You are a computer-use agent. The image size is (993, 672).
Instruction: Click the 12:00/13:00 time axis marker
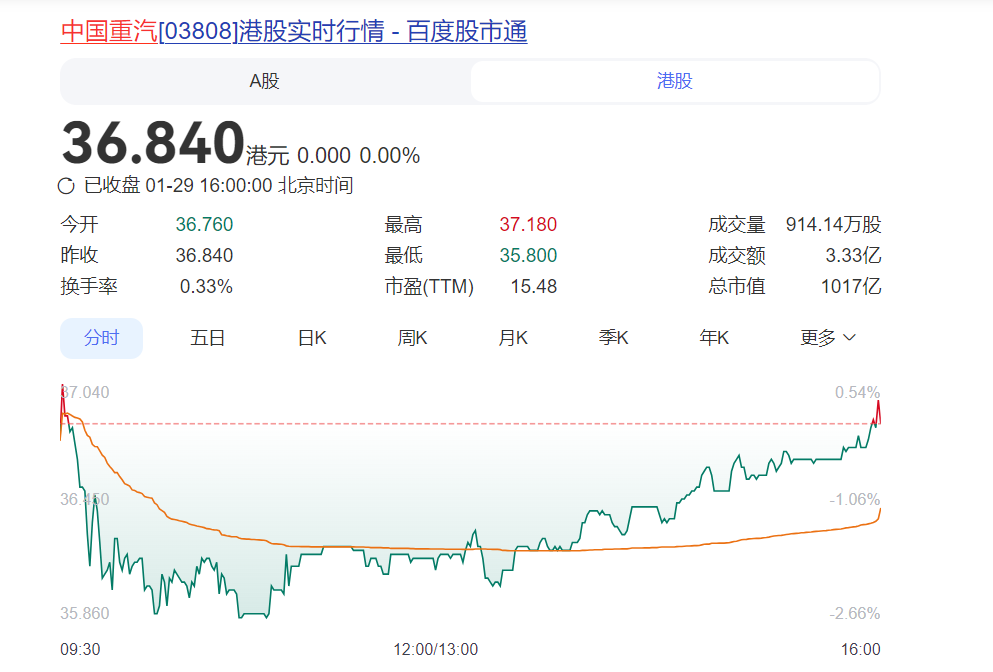(436, 649)
